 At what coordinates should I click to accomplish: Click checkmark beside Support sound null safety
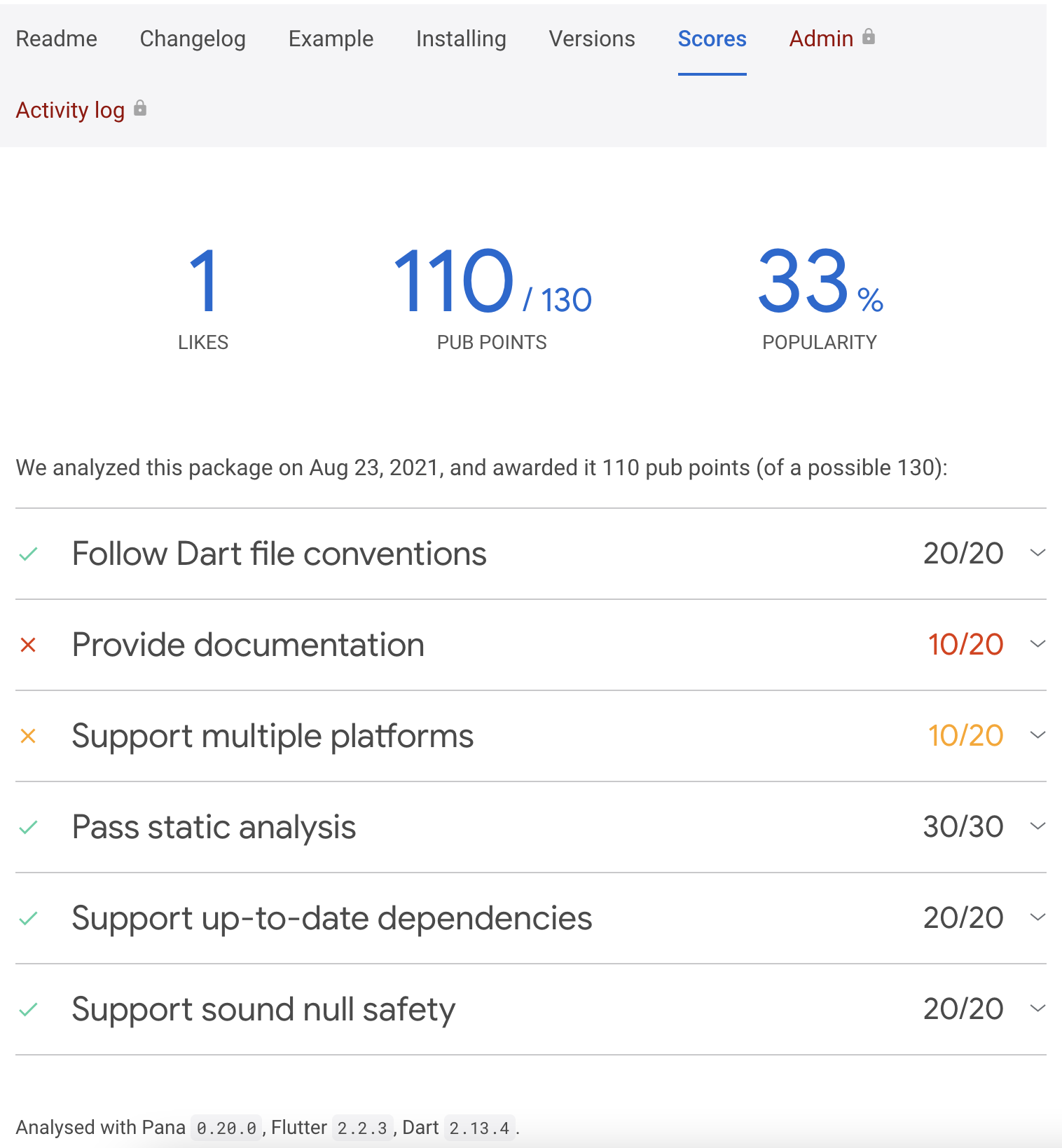(28, 1010)
